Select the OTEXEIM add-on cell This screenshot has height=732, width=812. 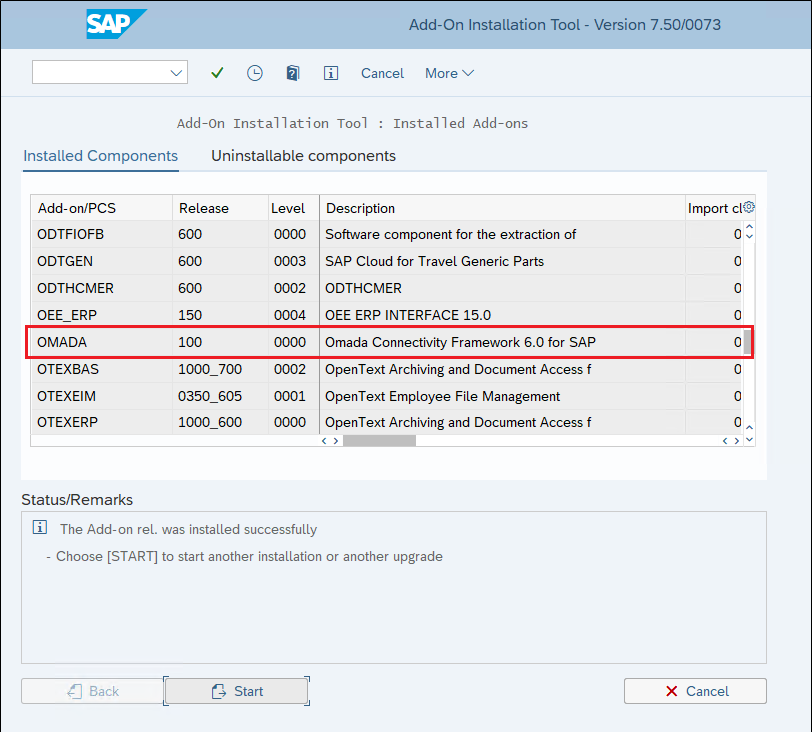point(102,396)
